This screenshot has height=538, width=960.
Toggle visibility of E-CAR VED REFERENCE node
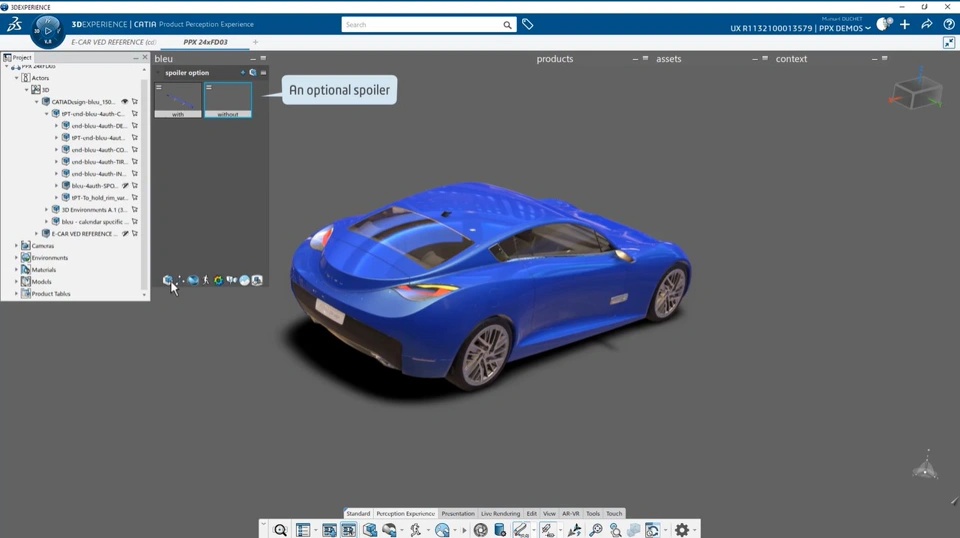point(125,234)
